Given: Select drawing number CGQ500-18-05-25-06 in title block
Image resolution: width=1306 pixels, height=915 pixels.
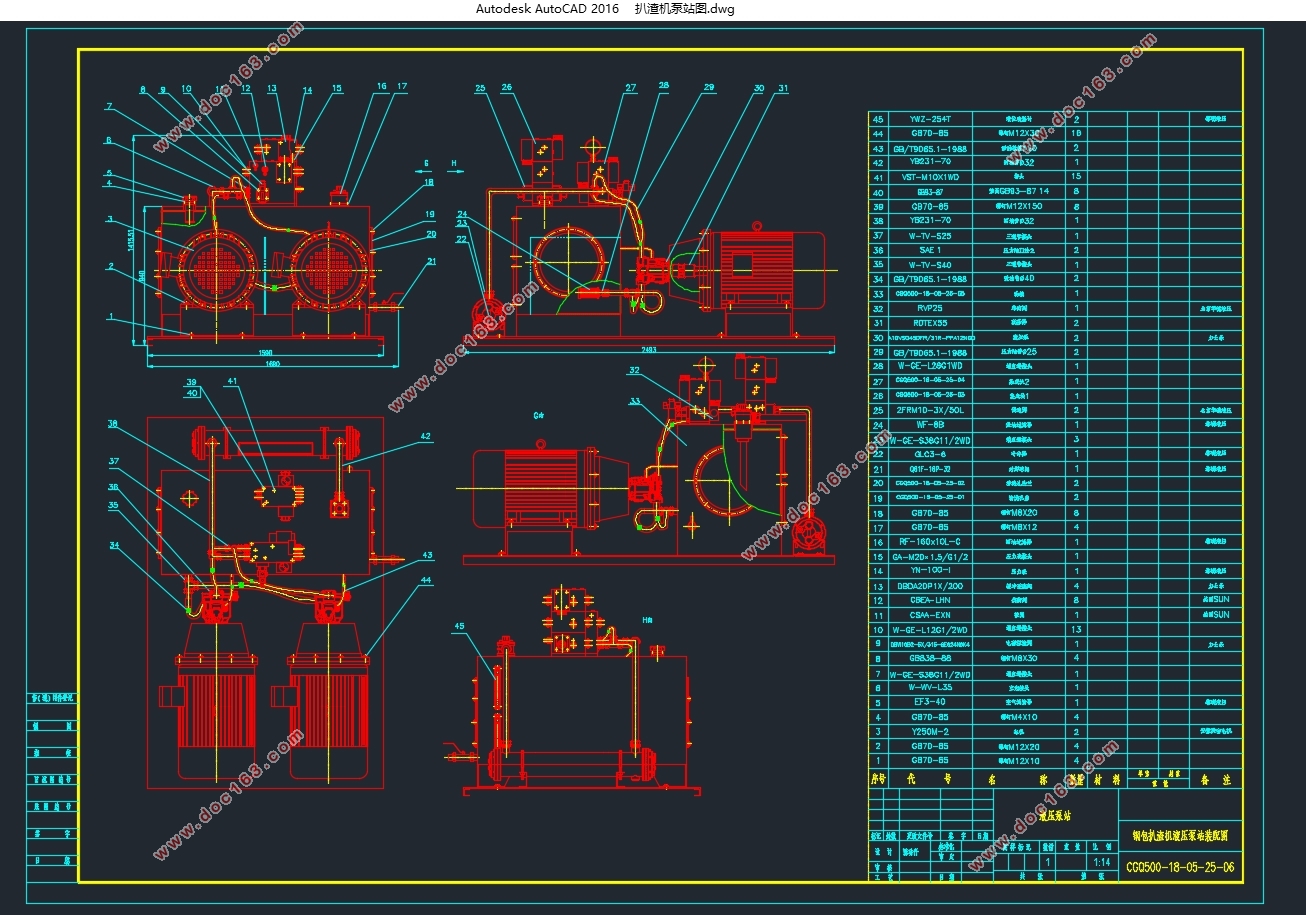Looking at the screenshot, I should pyautogui.click(x=1180, y=868).
